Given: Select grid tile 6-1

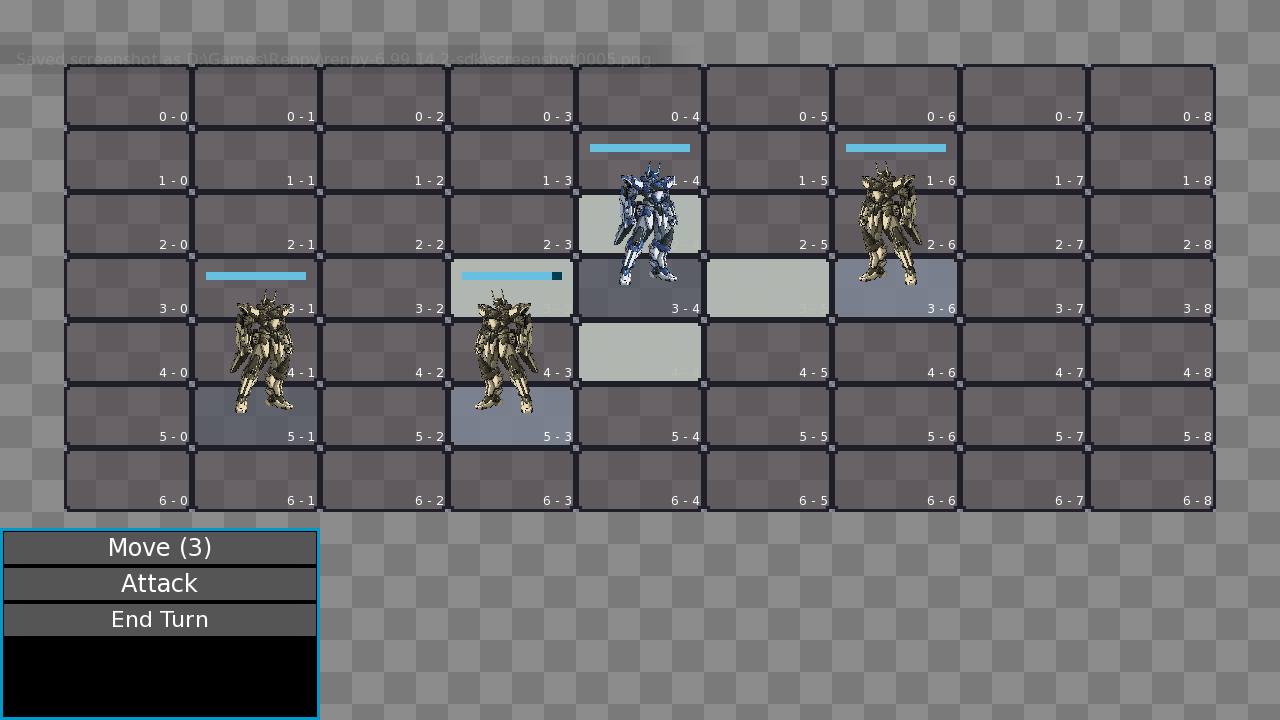Looking at the screenshot, I should (x=256, y=480).
